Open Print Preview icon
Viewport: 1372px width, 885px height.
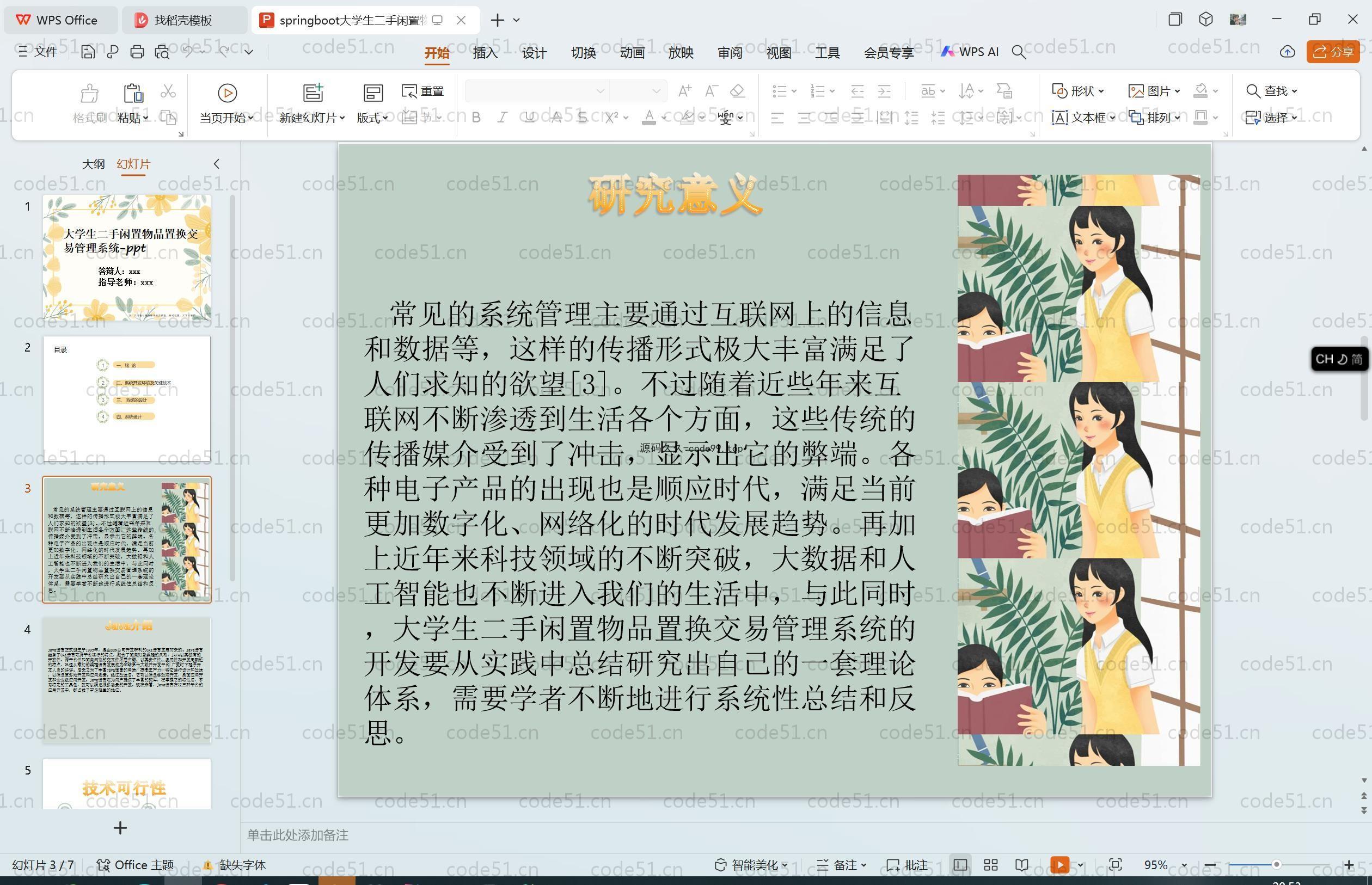pos(162,52)
